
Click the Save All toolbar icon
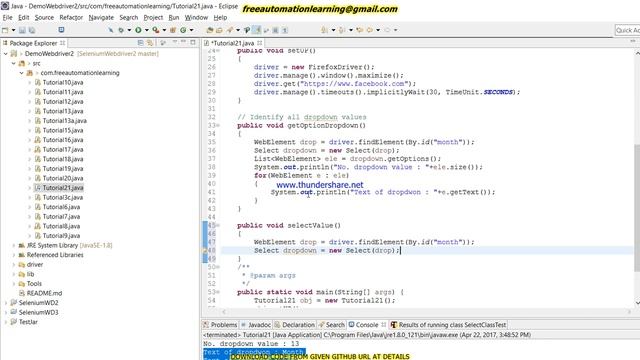32,30
